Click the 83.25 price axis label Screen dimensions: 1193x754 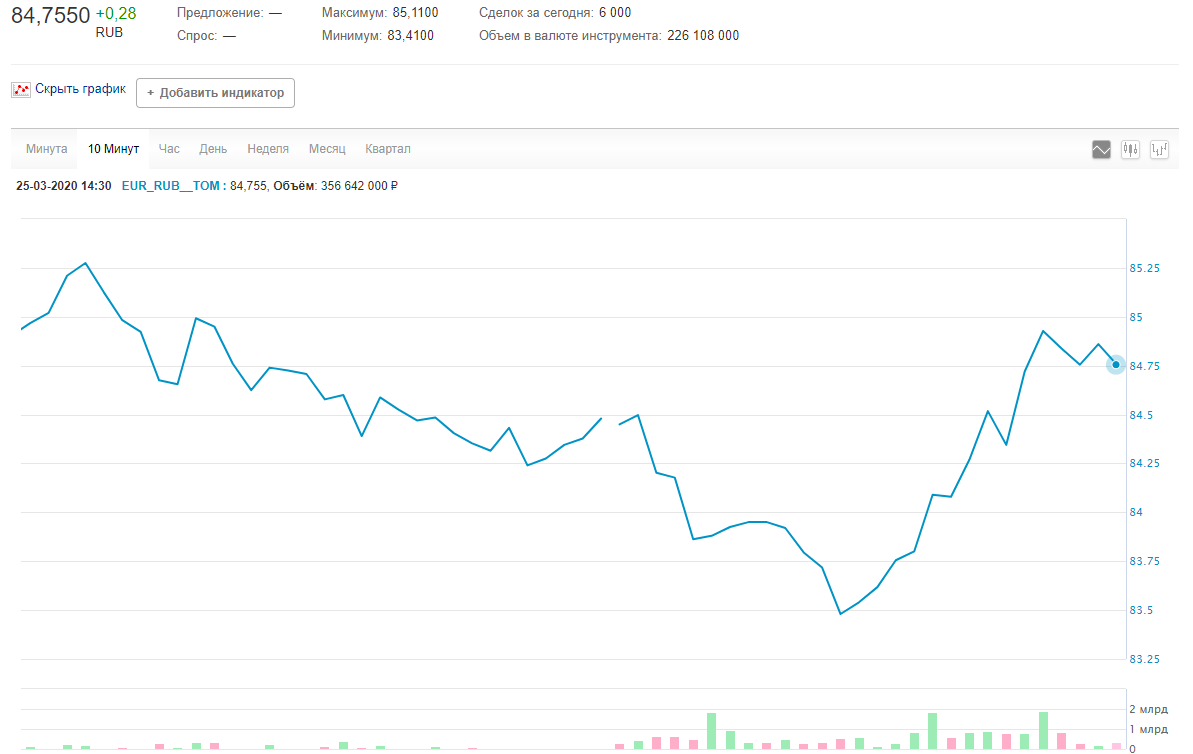pyautogui.click(x=1144, y=660)
